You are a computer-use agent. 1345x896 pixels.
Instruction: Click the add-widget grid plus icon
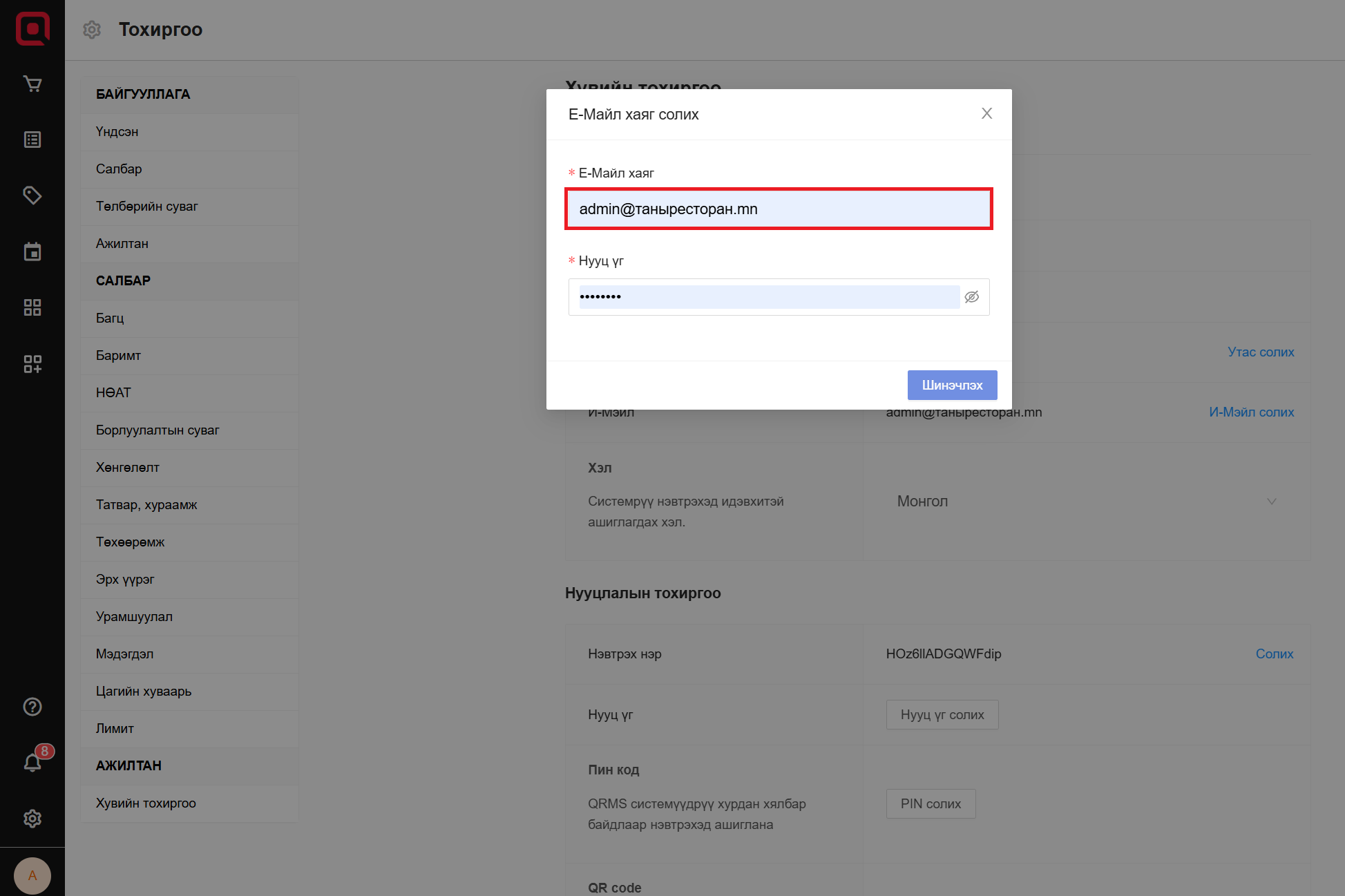click(32, 363)
